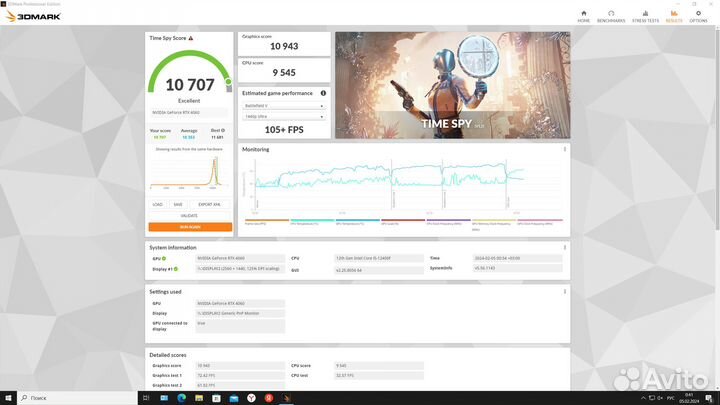Open Yandex Browser from the taskbar

(x=251, y=398)
